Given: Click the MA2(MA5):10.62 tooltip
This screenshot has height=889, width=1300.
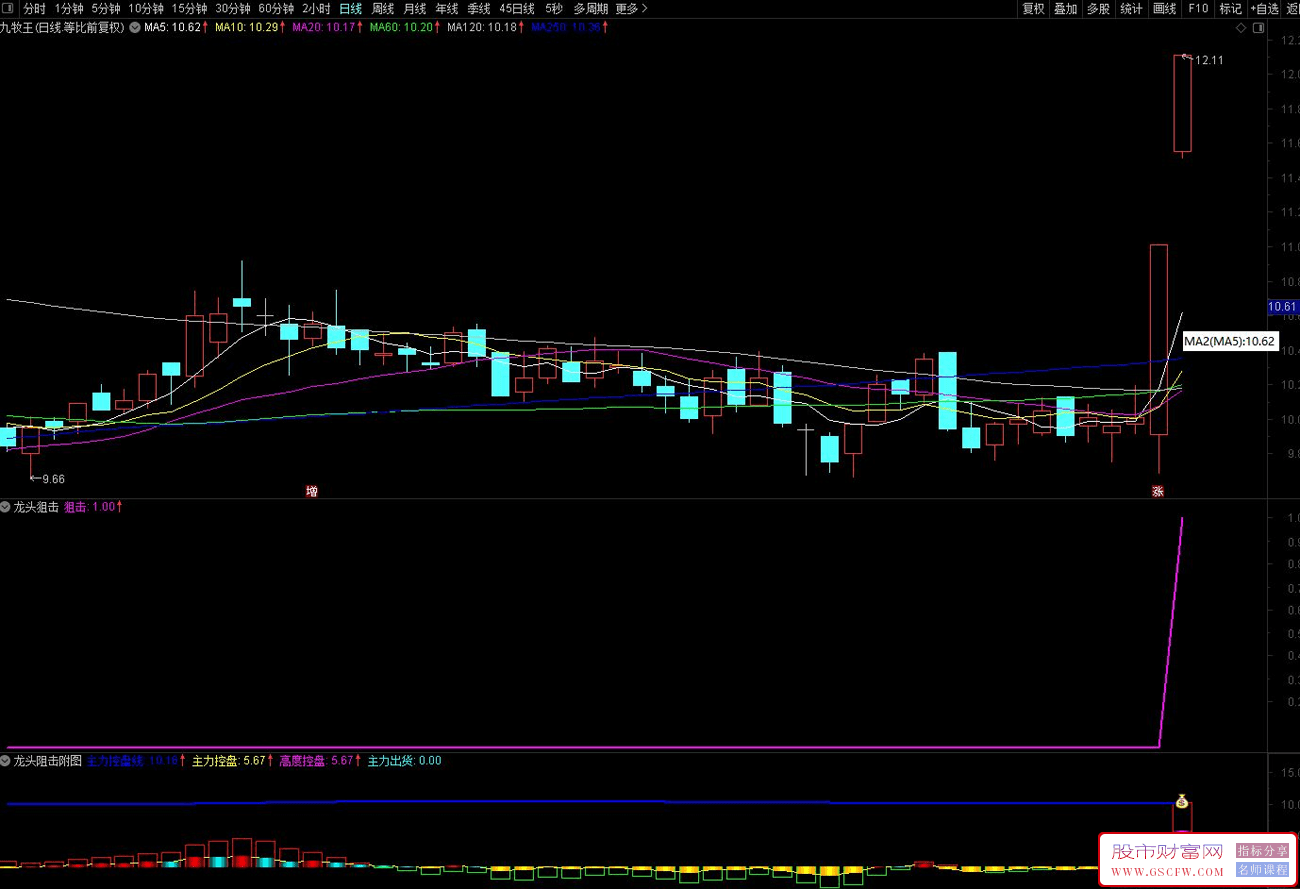Looking at the screenshot, I should [1229, 341].
